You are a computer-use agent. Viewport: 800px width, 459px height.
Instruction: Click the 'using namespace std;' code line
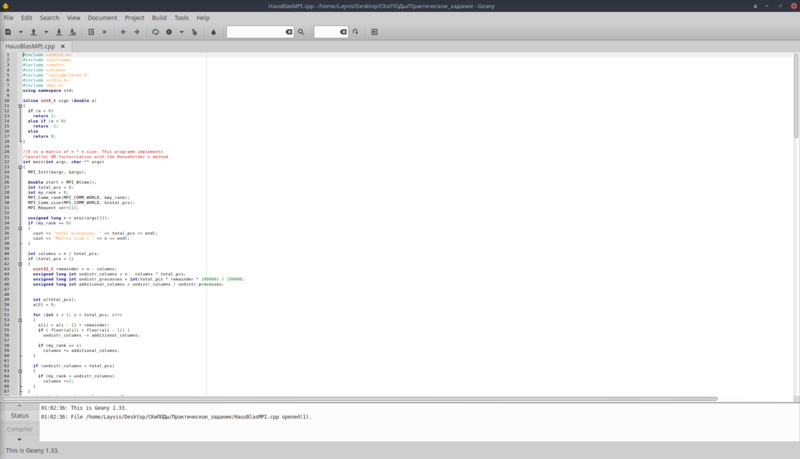click(48, 90)
